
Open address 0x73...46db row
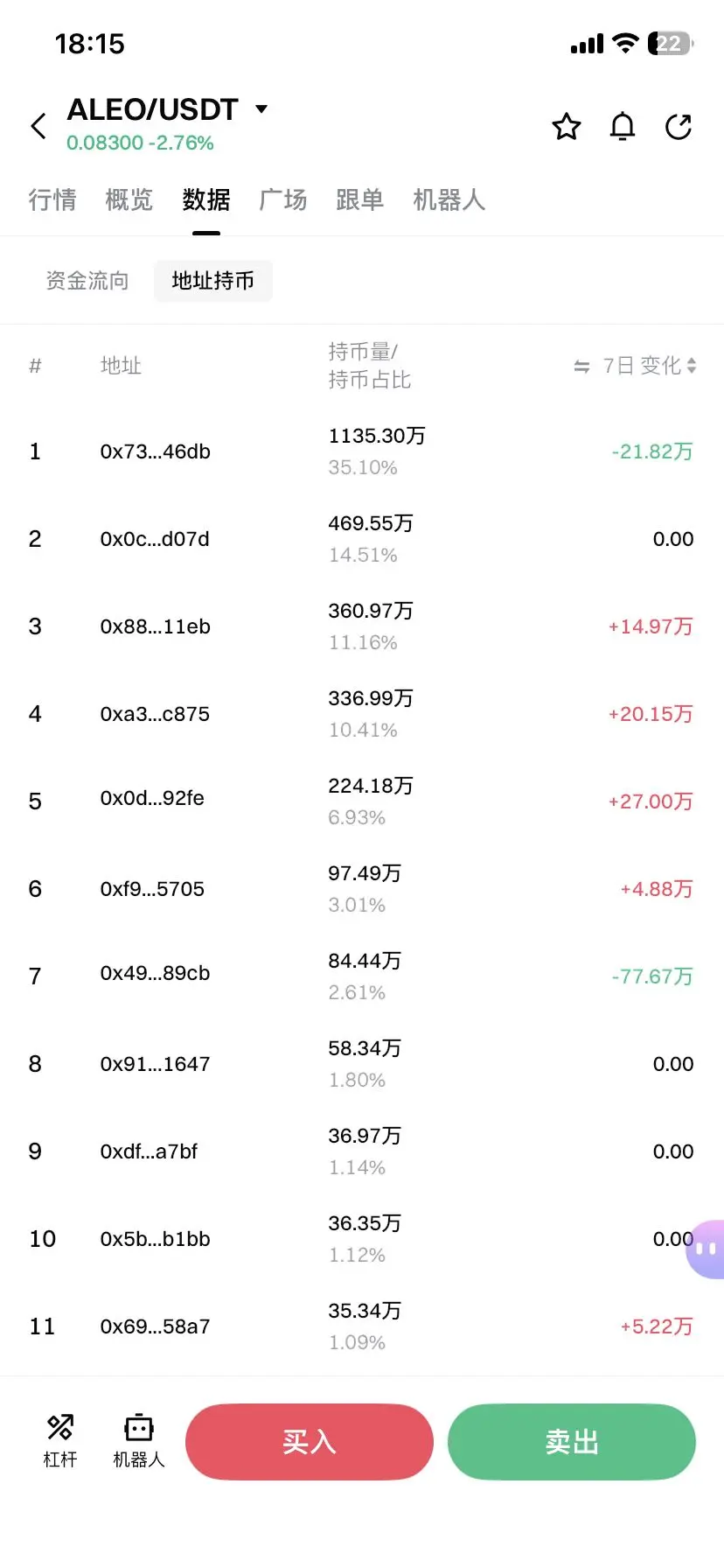pyautogui.click(x=156, y=451)
